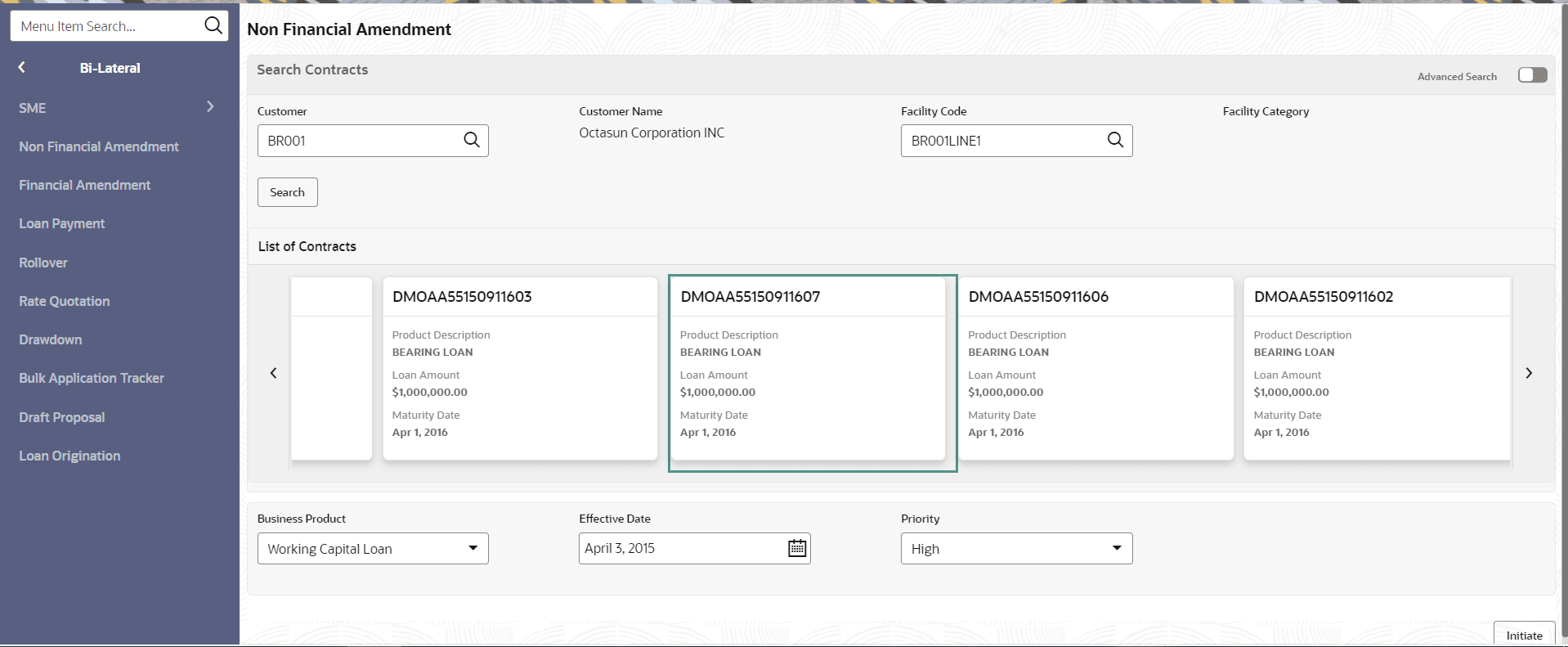Select contract card DMOAA55150911603
This screenshot has height=647, width=1568.
pyautogui.click(x=520, y=369)
